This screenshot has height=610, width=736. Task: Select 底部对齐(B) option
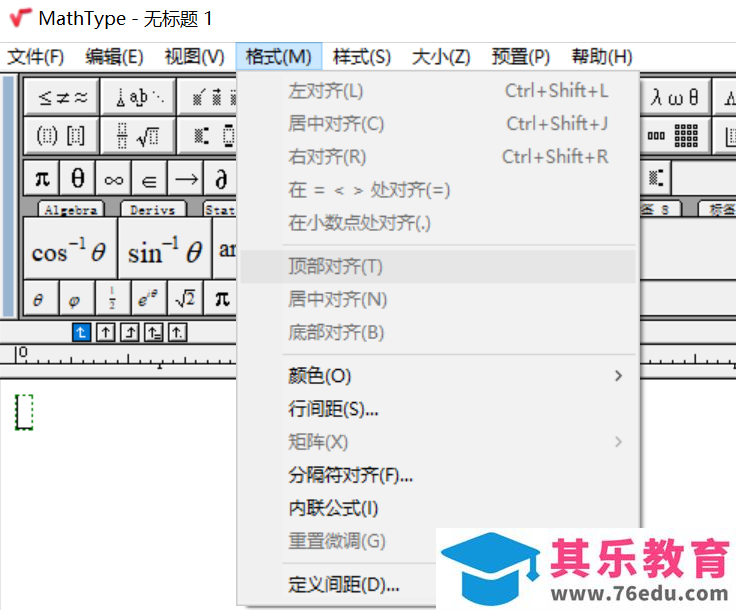tap(438, 333)
